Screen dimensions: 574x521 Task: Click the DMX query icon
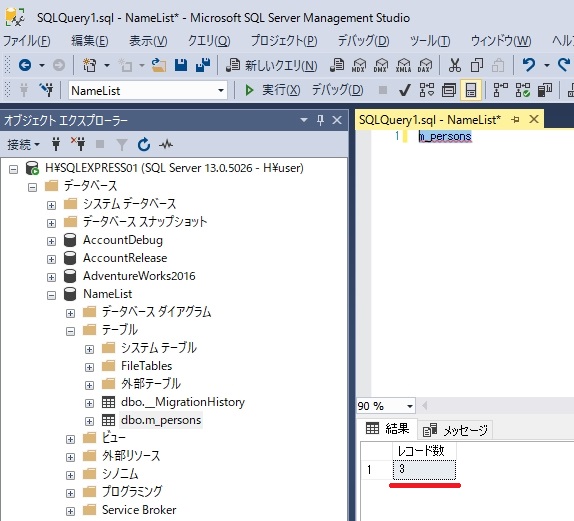pyautogui.click(x=381, y=66)
